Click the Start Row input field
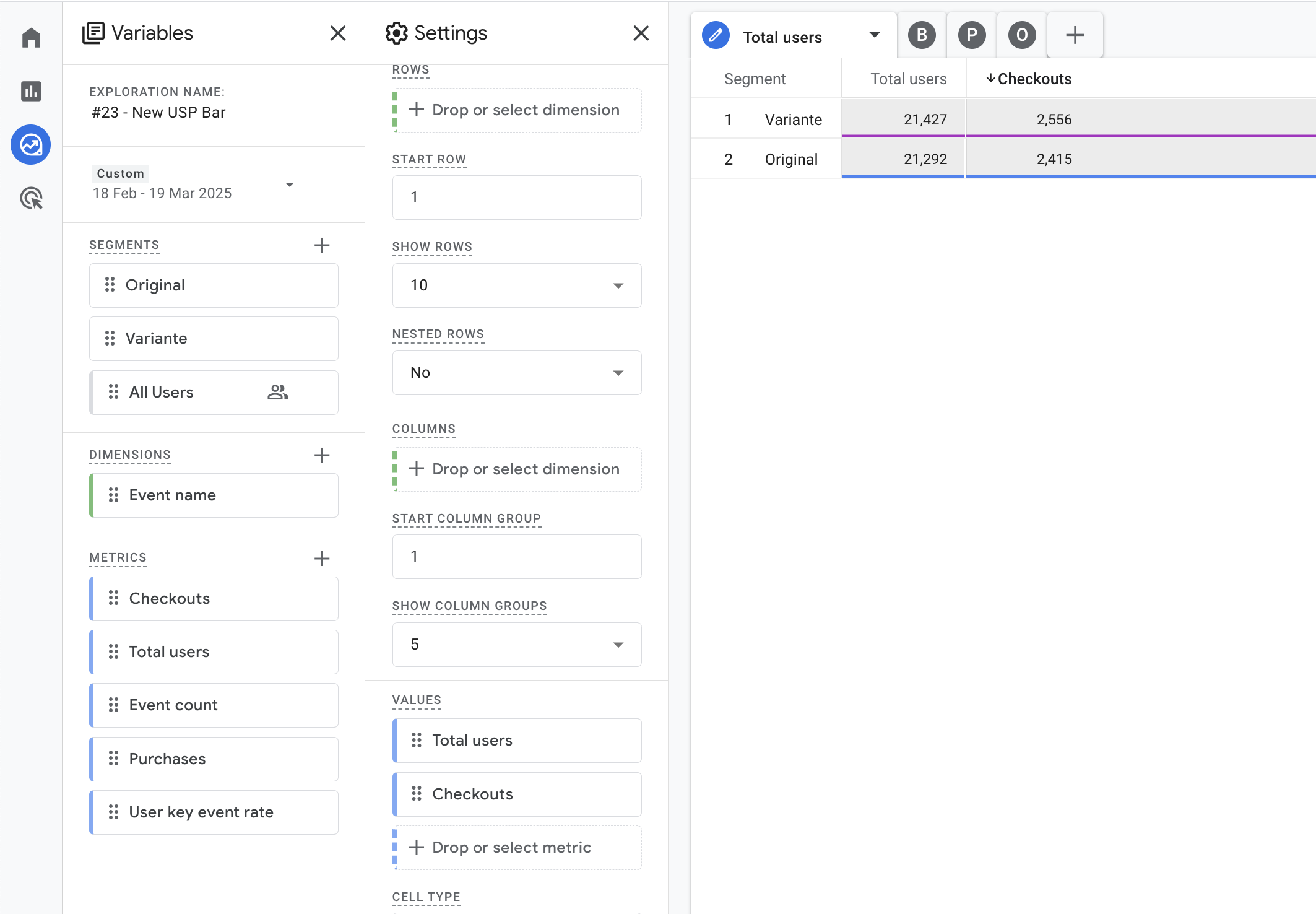The image size is (1316, 914). coord(517,198)
